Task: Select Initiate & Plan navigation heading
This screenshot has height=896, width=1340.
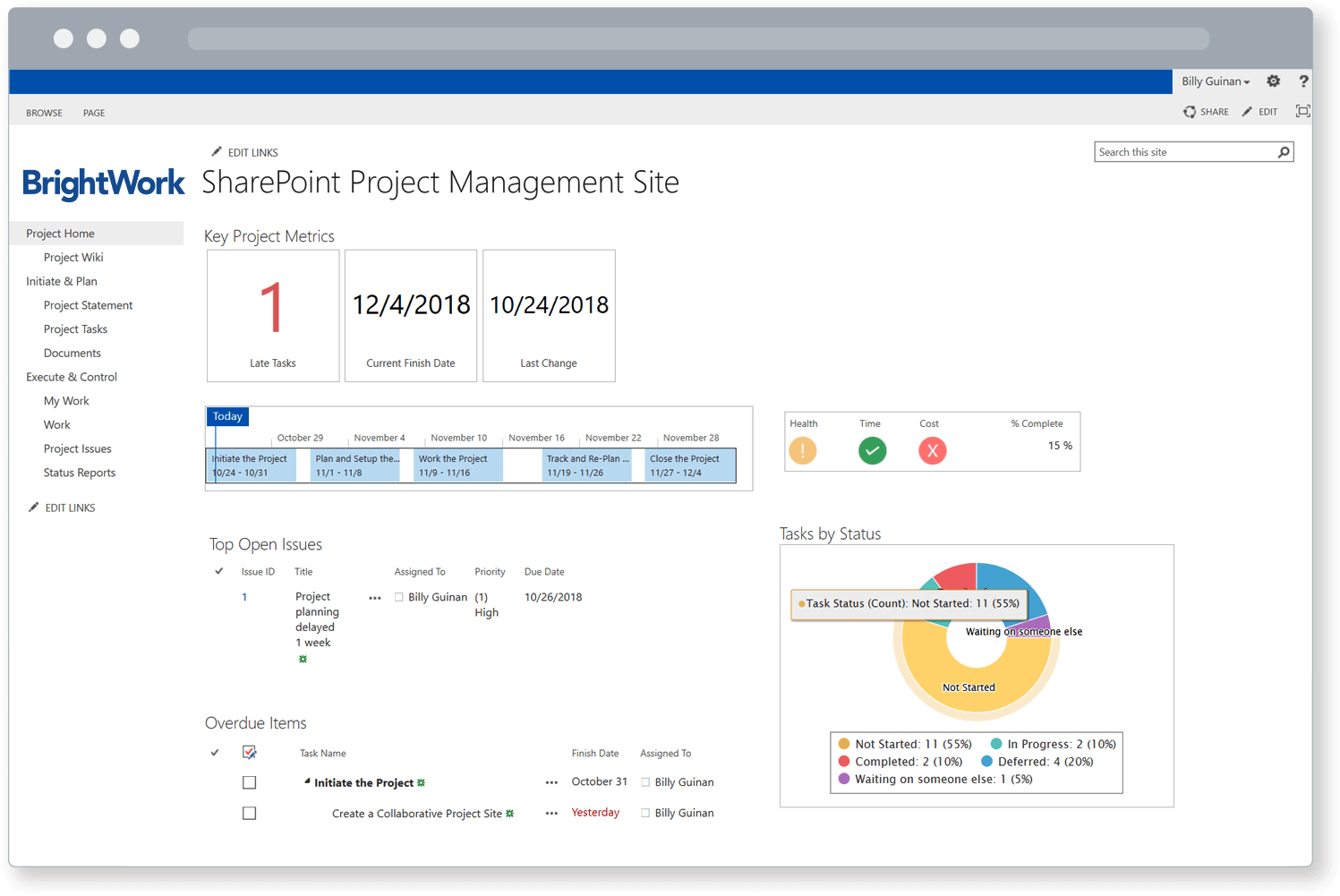Action: click(62, 281)
